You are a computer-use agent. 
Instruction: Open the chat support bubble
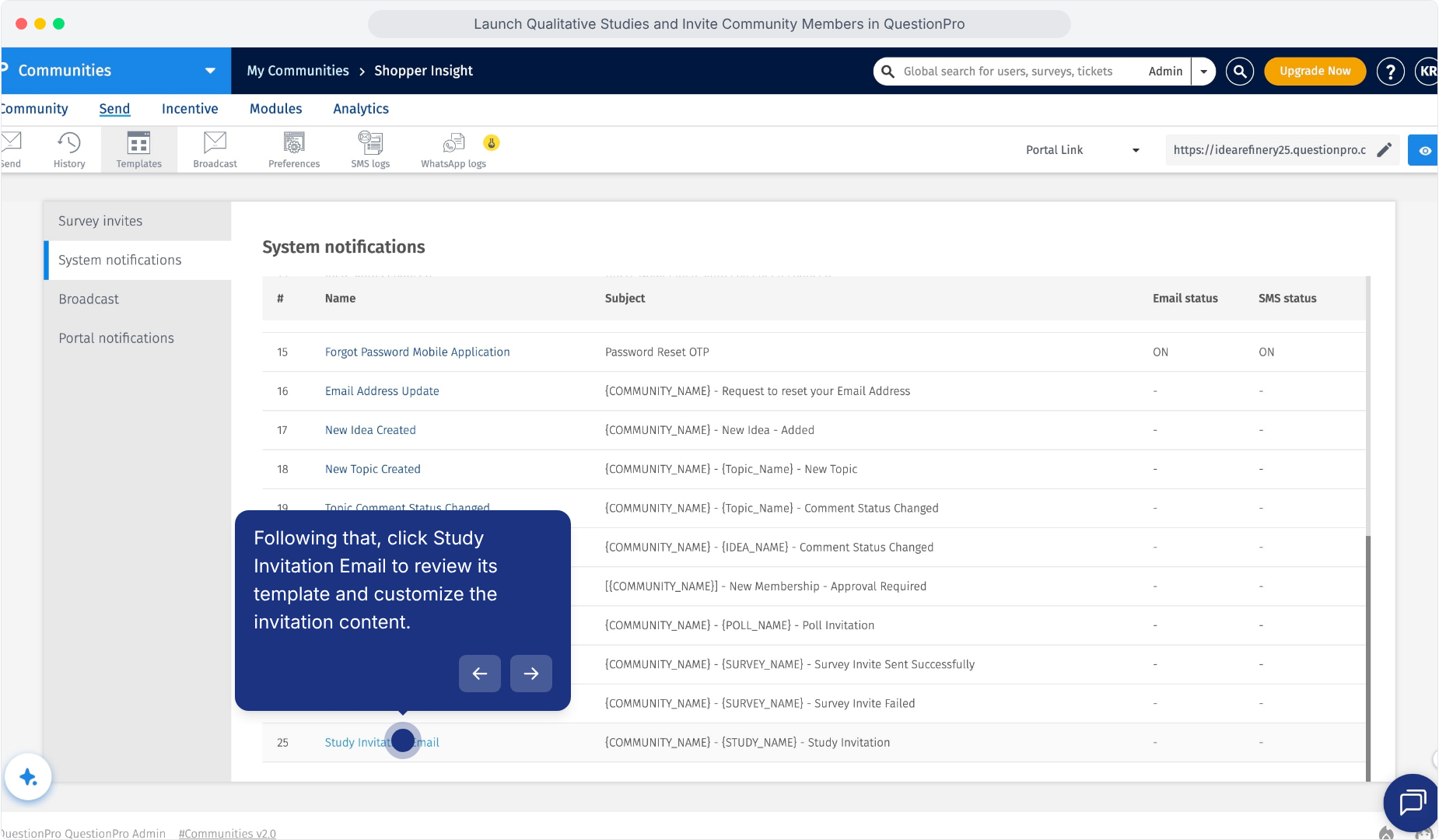pos(1411,802)
